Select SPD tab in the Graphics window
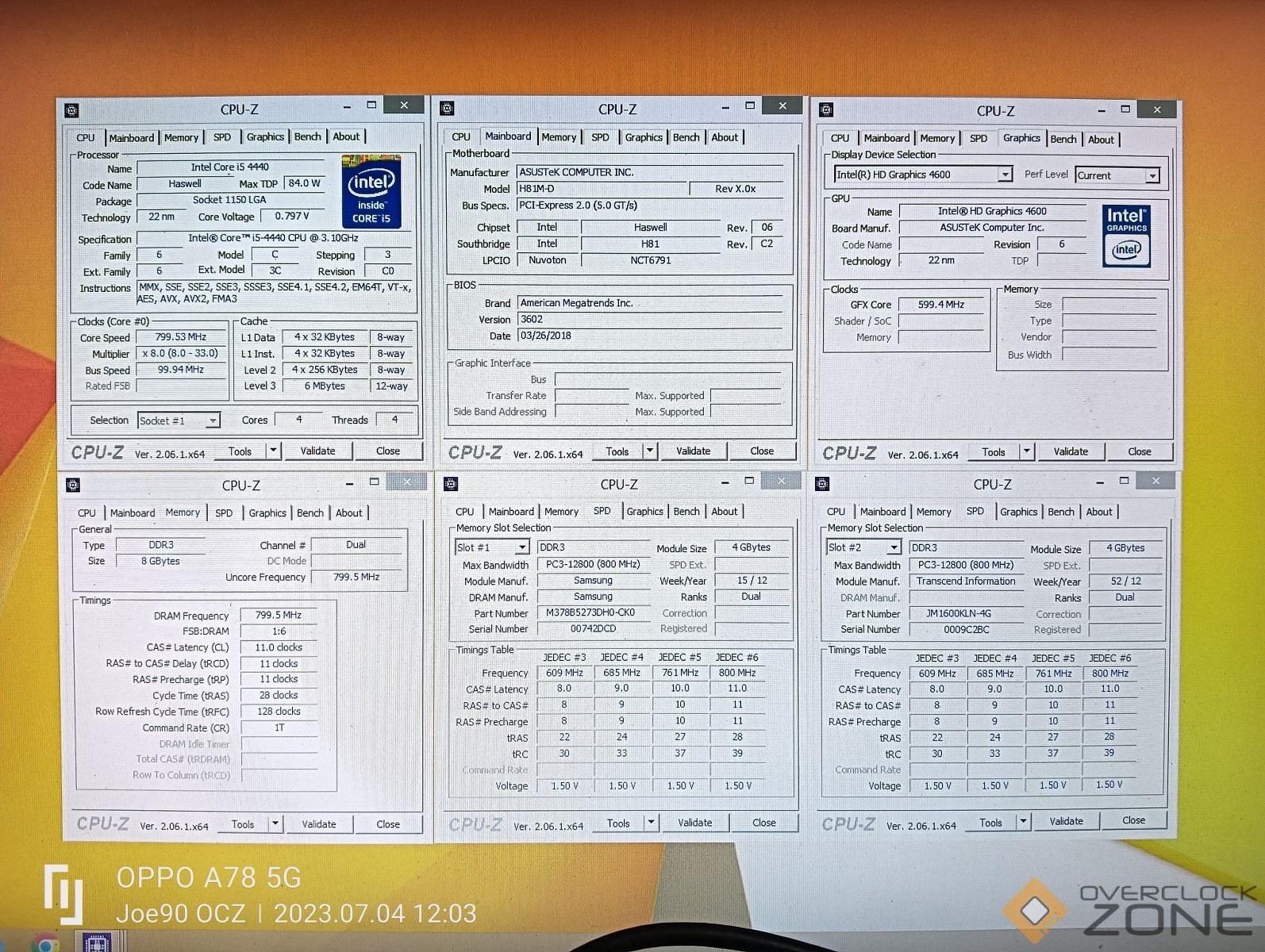 pyautogui.click(x=979, y=138)
